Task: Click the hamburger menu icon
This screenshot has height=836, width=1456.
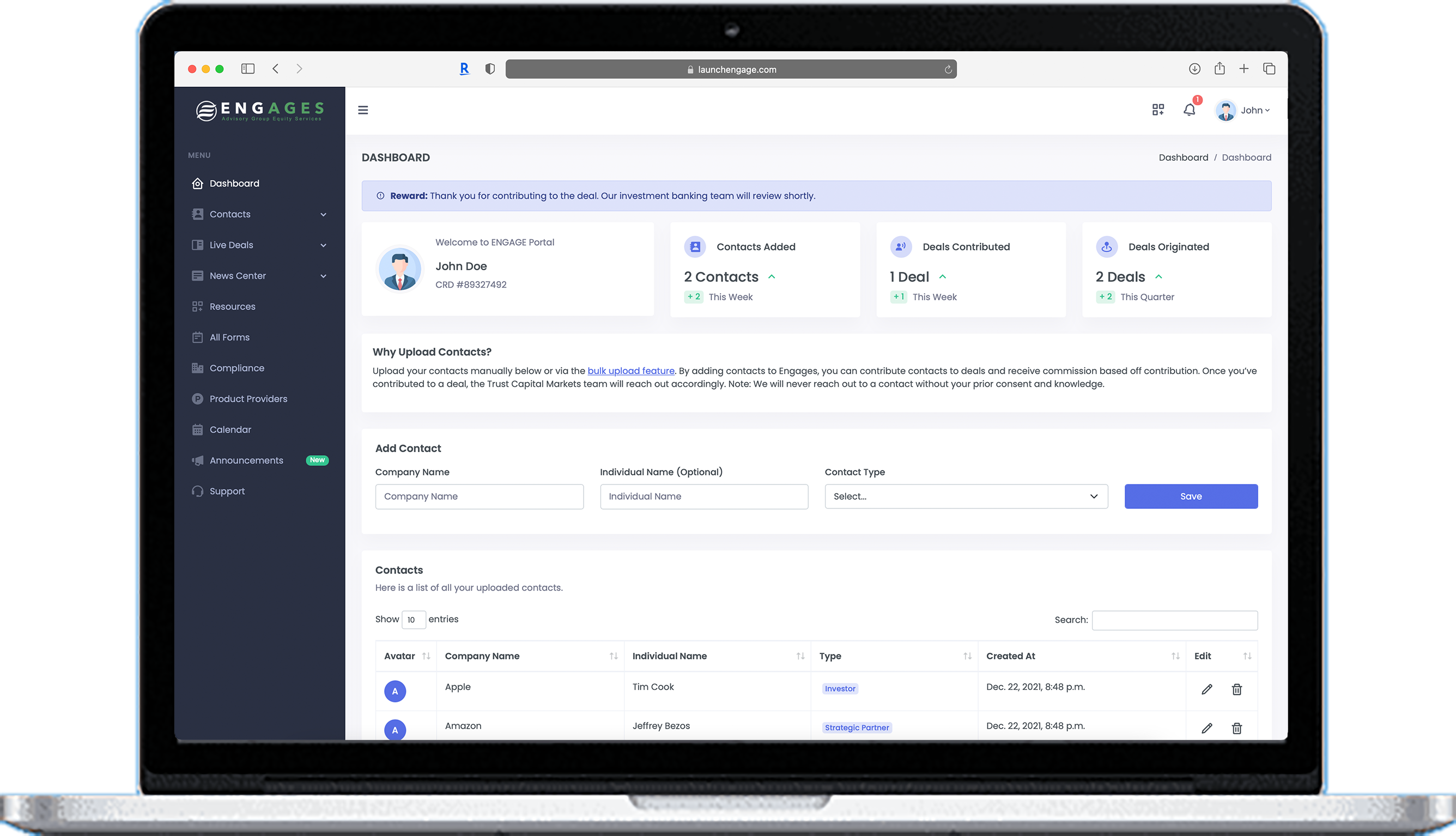Action: click(x=363, y=110)
